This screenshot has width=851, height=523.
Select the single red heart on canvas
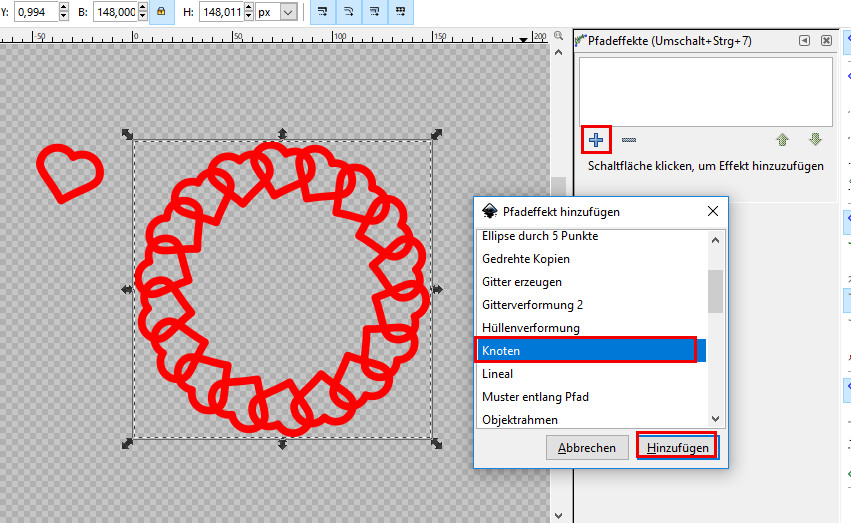(x=69, y=173)
